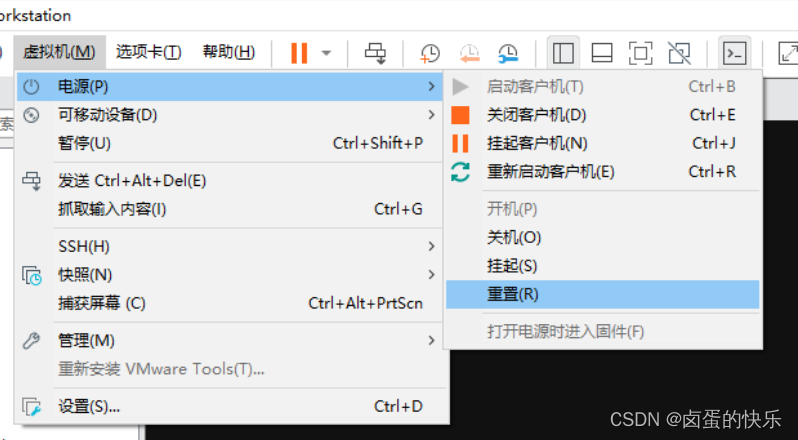
Task: Choose 关机(O) in the power submenu
Action: tap(603, 238)
